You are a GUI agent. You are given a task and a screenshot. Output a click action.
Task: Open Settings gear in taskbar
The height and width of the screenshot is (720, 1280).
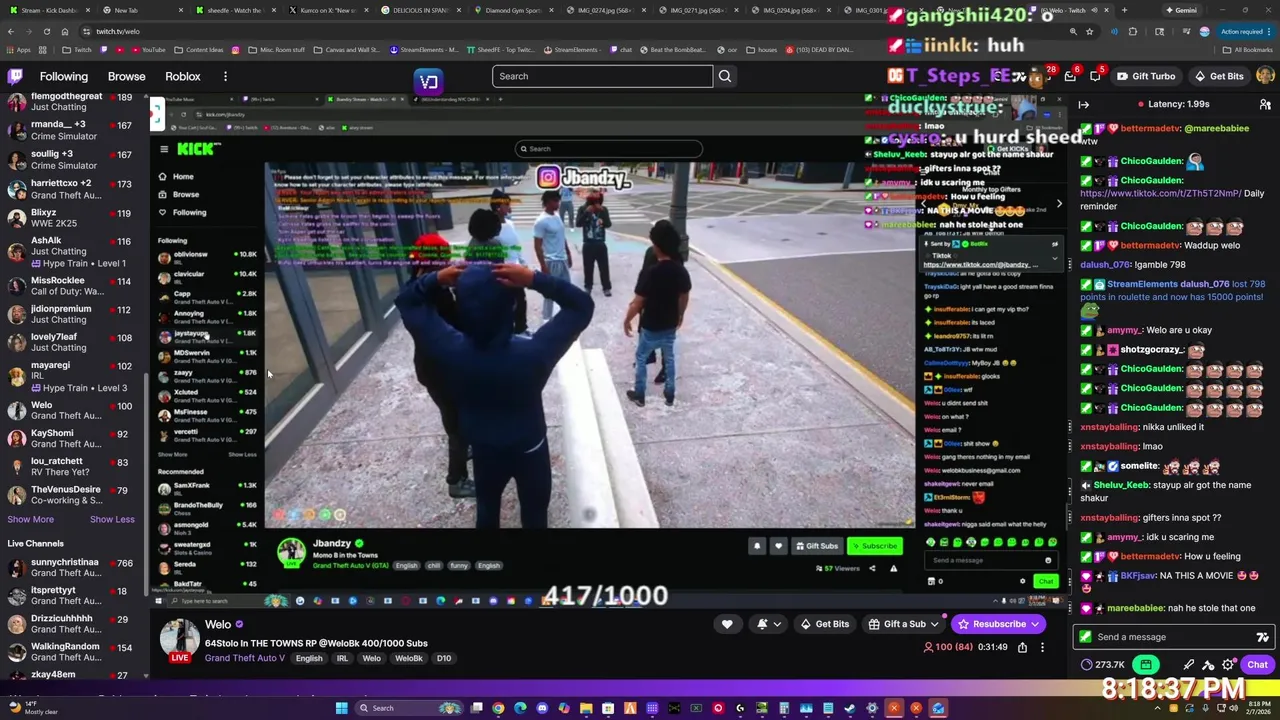coord(872,708)
